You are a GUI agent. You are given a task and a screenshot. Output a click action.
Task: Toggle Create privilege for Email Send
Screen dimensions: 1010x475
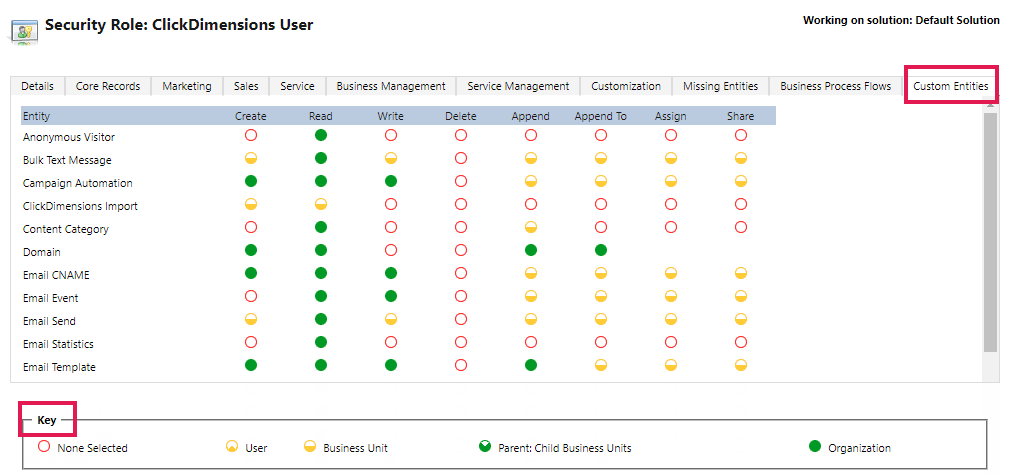pos(251,319)
